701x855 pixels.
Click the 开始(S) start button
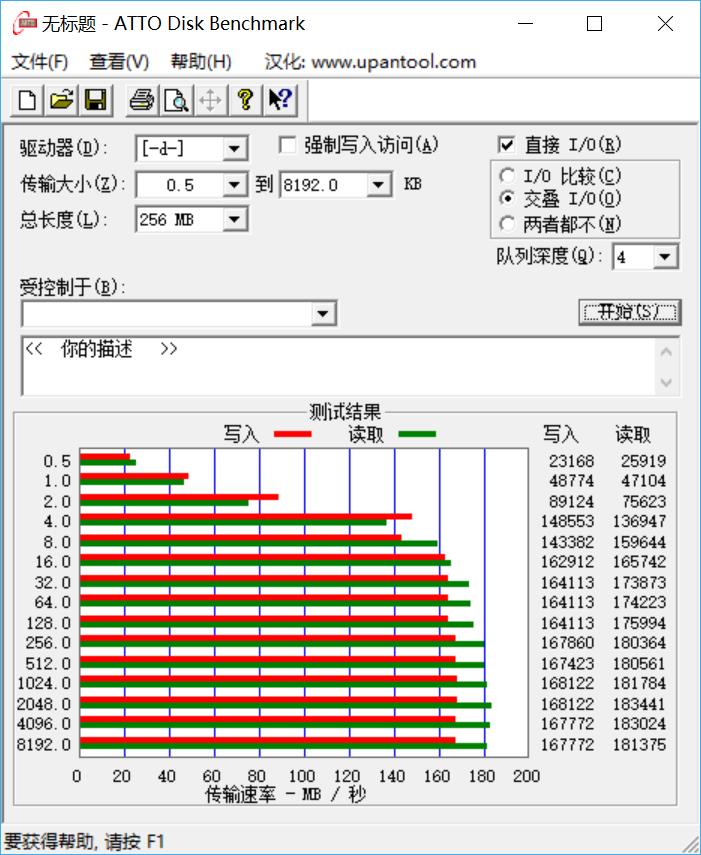coord(630,312)
